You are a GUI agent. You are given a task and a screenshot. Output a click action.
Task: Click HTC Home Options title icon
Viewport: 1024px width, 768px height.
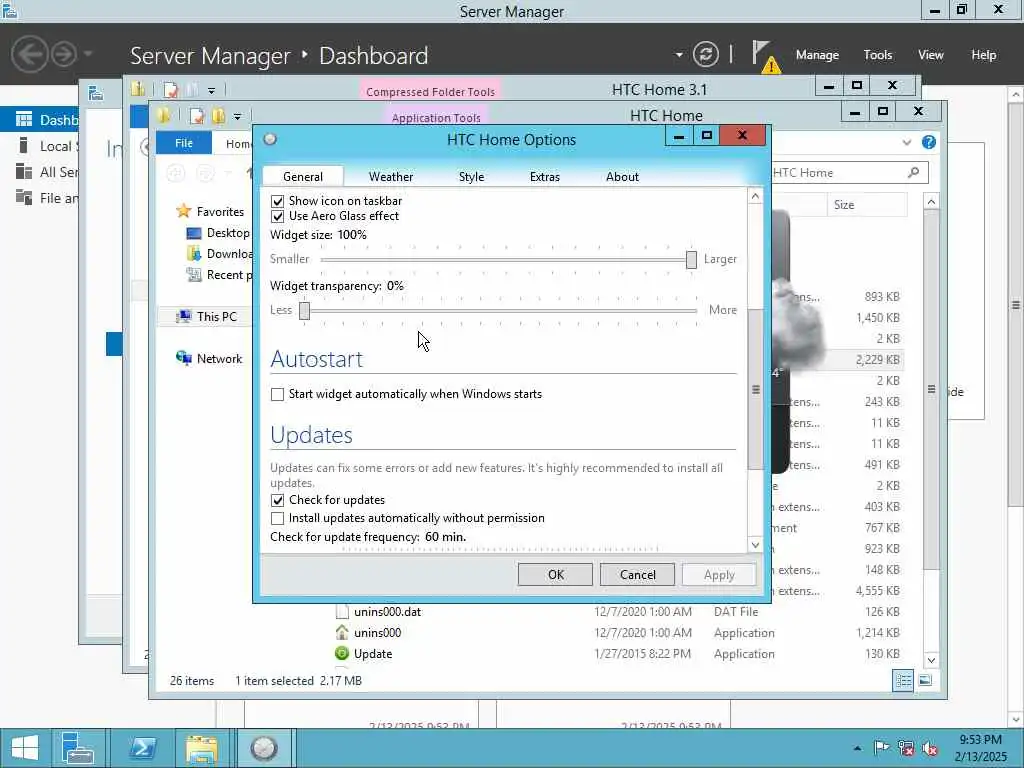pos(270,138)
